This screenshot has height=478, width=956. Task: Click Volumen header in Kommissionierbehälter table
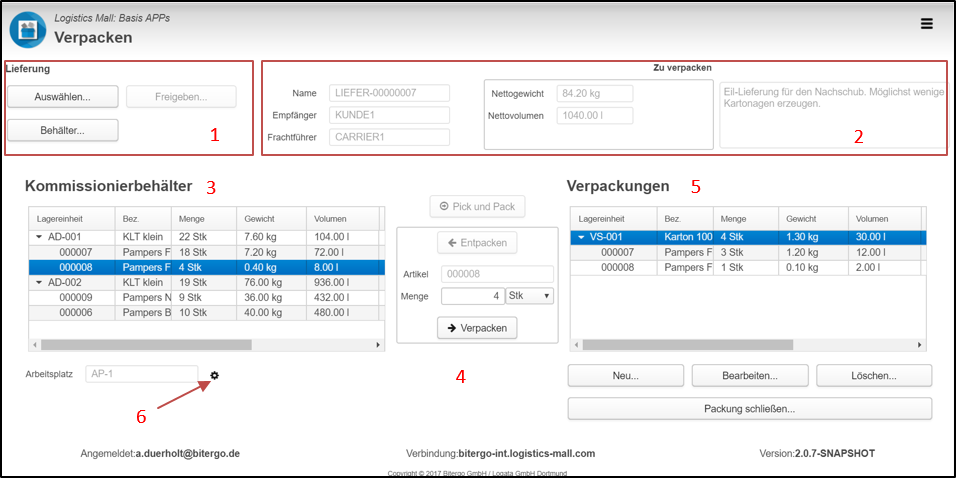(343, 218)
